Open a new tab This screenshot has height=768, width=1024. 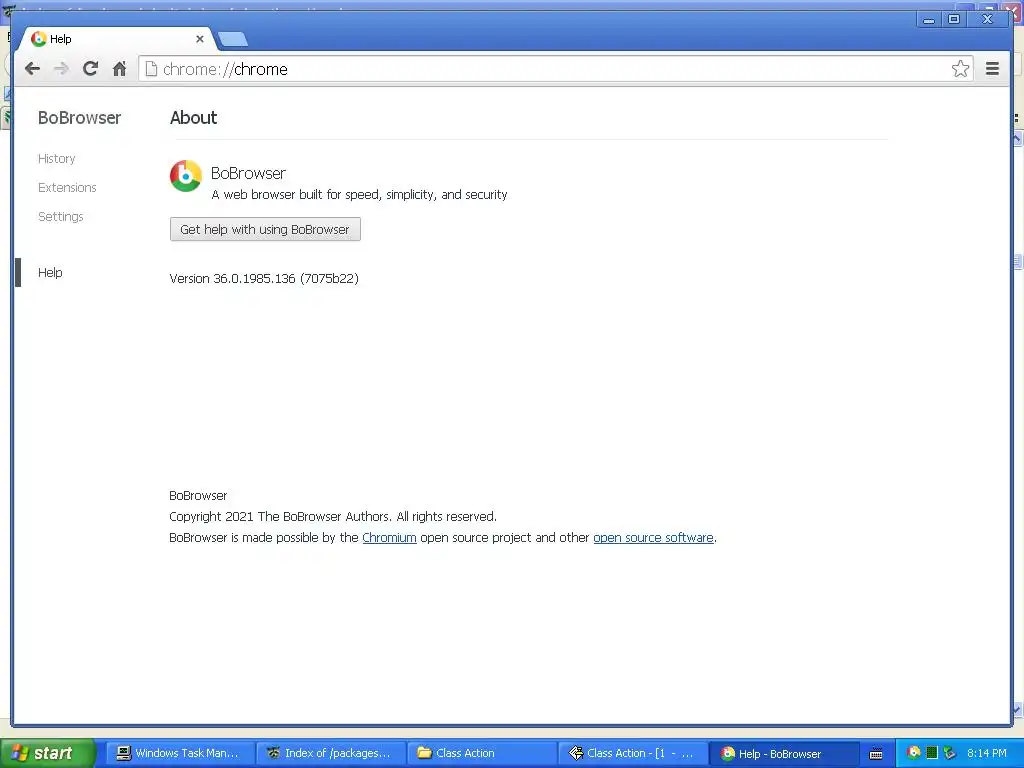tap(233, 39)
